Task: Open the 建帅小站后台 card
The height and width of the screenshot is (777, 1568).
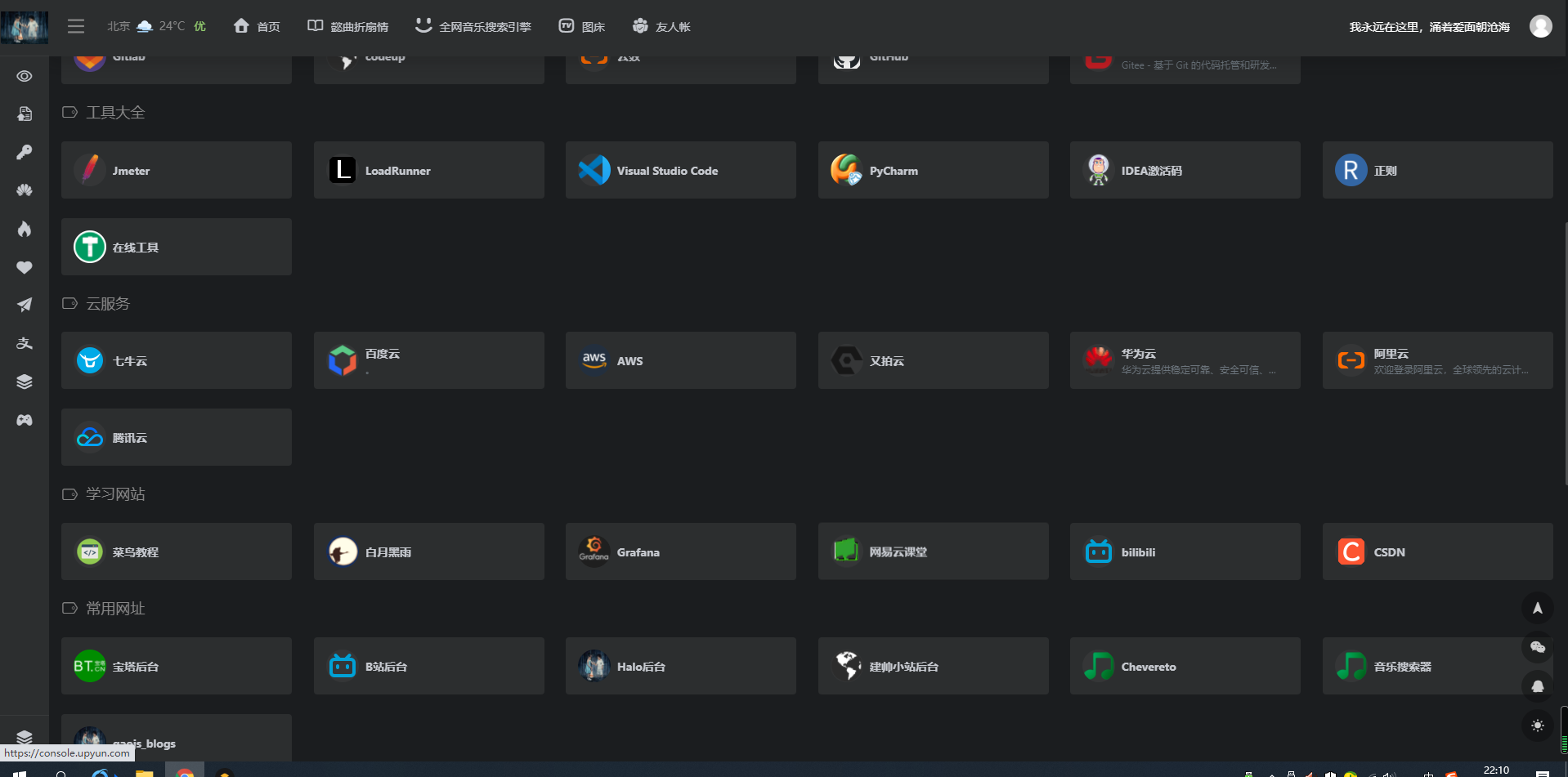Action: (x=934, y=666)
